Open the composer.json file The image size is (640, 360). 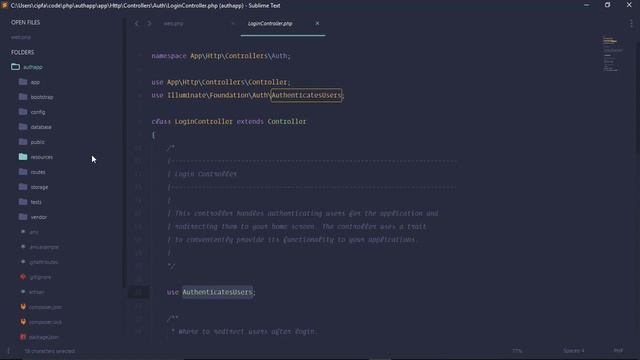(x=45, y=307)
